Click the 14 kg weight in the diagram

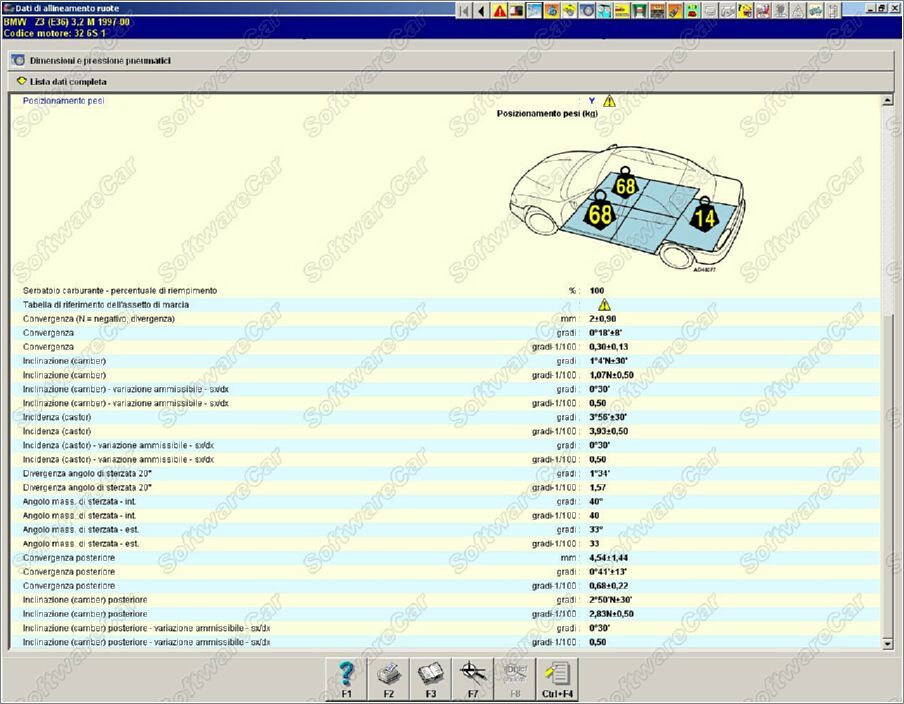click(705, 214)
